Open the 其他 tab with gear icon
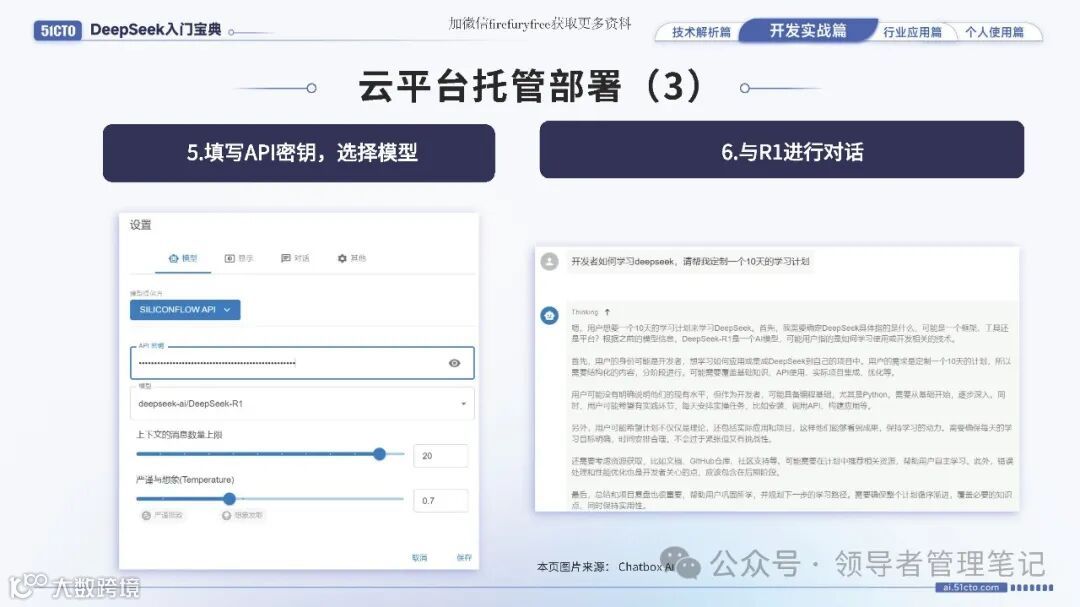 352,258
